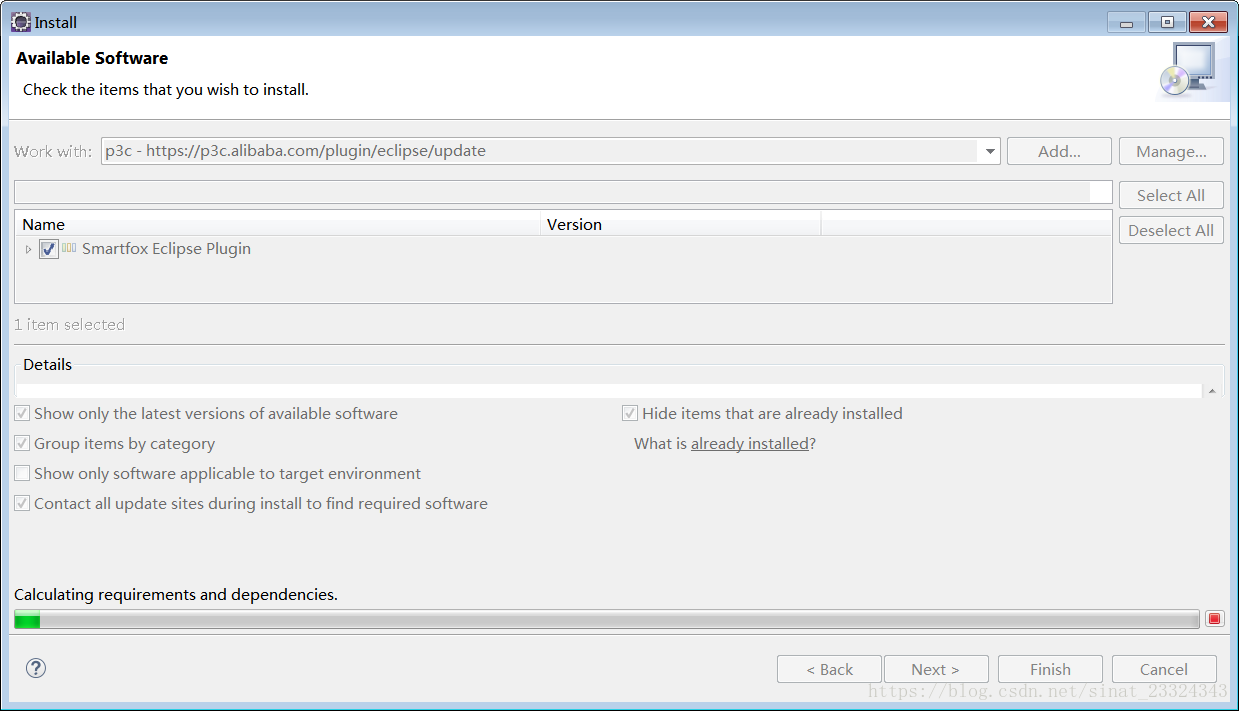Toggle Hide items that are already installed
The image size is (1239, 711).
(630, 413)
